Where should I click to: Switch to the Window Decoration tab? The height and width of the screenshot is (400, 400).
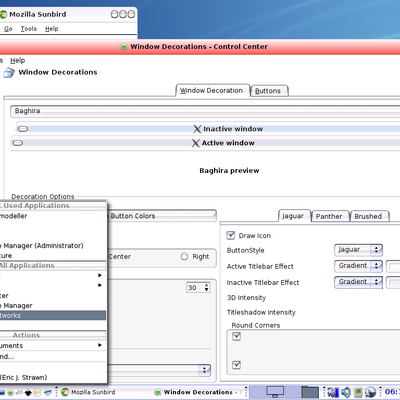click(212, 90)
